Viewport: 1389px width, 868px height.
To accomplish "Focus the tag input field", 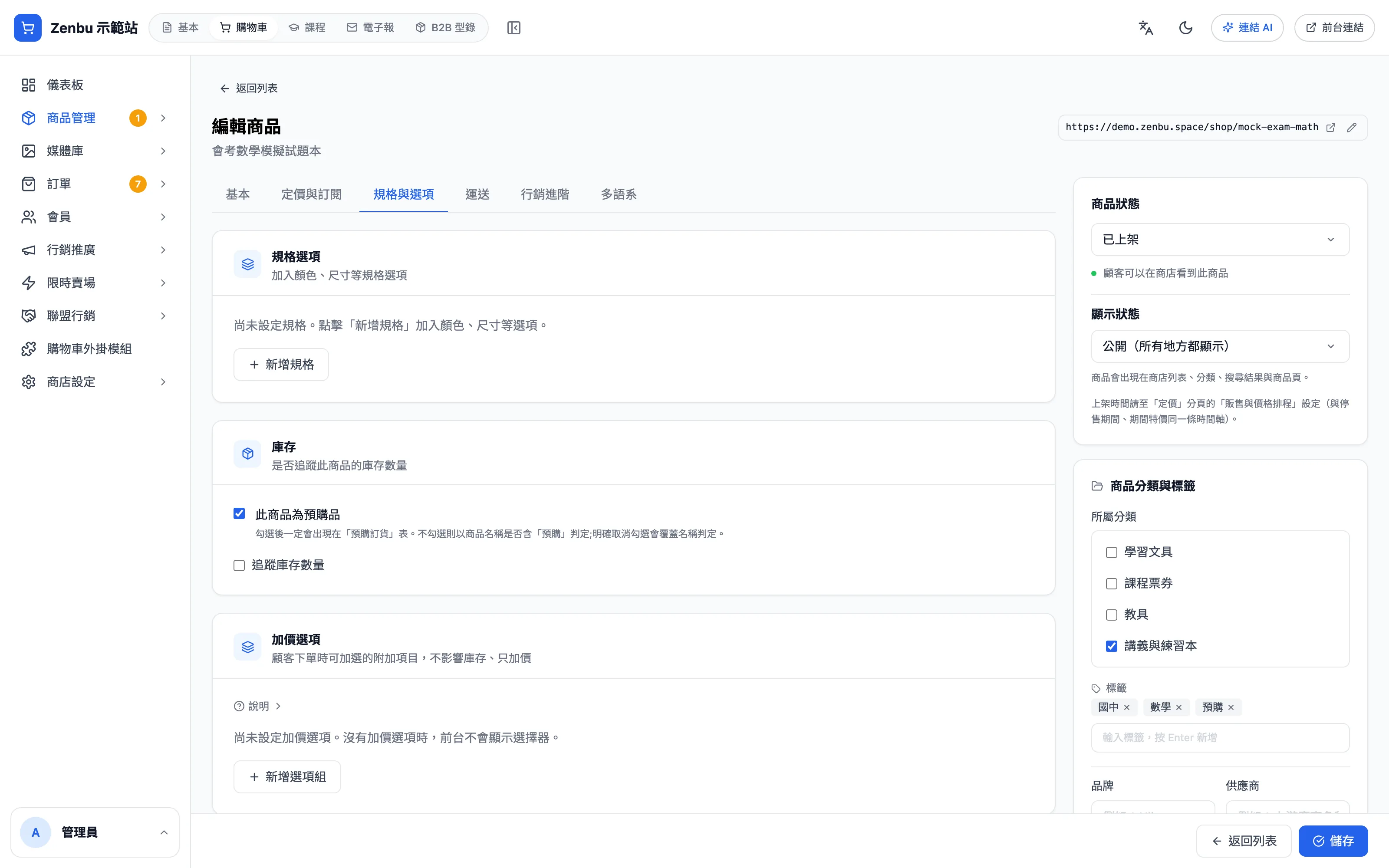I will pos(1220,738).
